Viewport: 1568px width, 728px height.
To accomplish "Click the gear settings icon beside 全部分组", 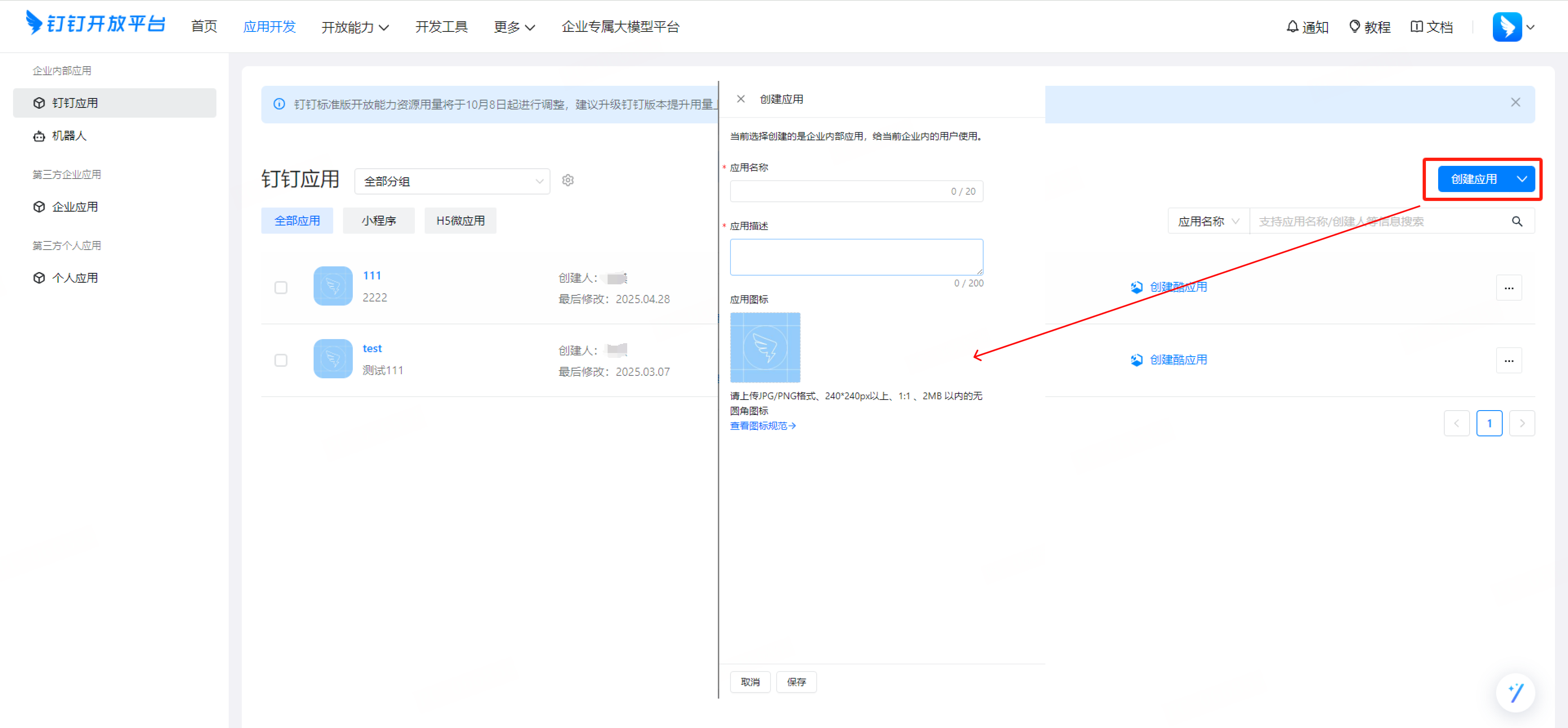I will (x=567, y=180).
